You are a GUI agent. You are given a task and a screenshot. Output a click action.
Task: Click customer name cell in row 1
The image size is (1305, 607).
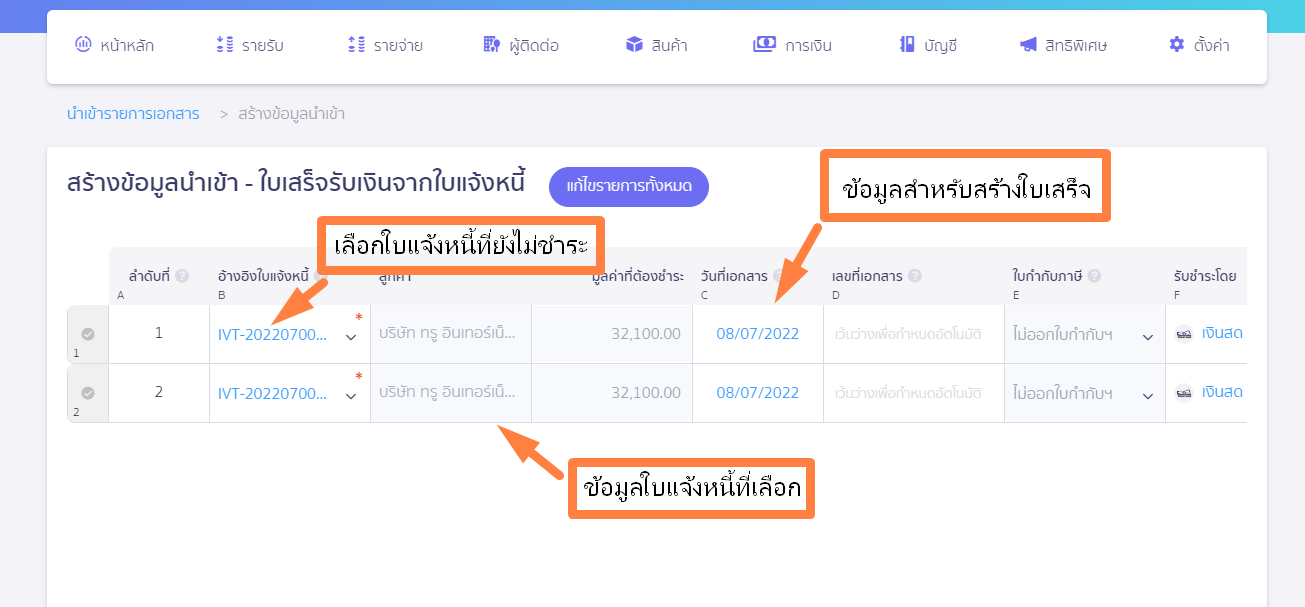451,334
